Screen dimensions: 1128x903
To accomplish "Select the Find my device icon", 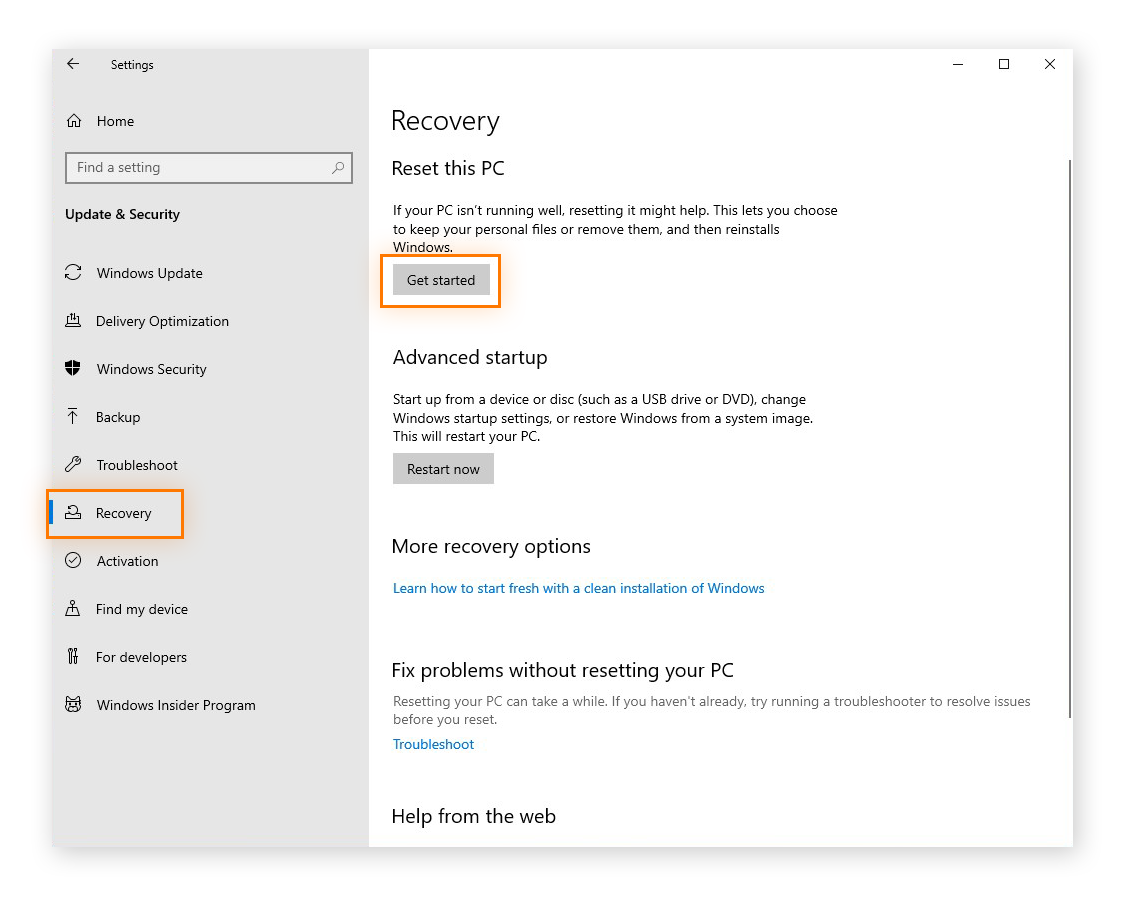I will tap(73, 608).
